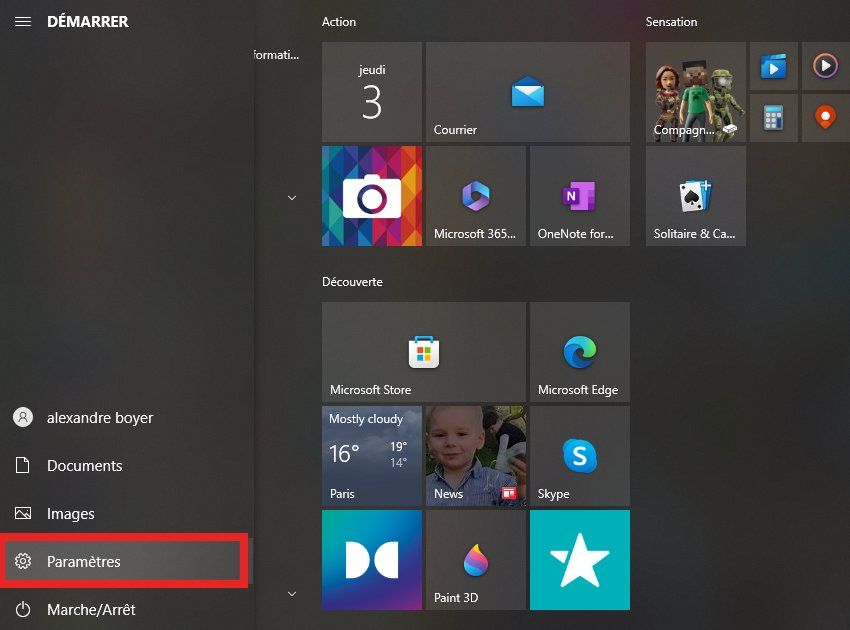Open the Courrier mail tile
The width and height of the screenshot is (850, 630).
click(528, 92)
